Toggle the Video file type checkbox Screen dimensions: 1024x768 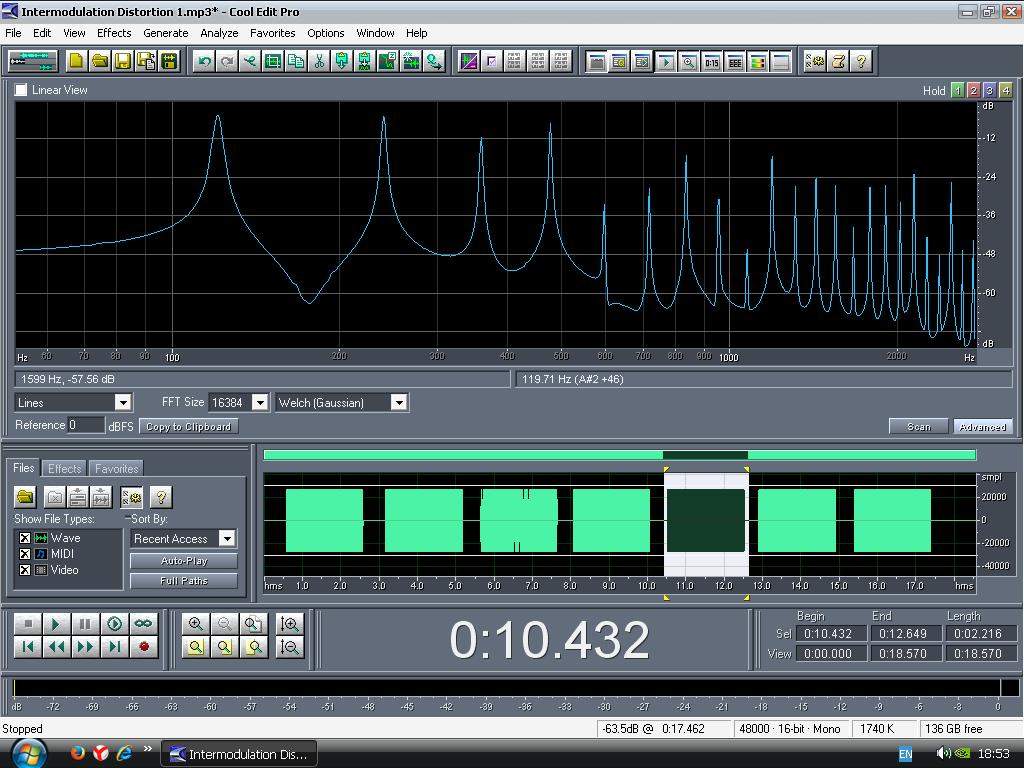24,570
